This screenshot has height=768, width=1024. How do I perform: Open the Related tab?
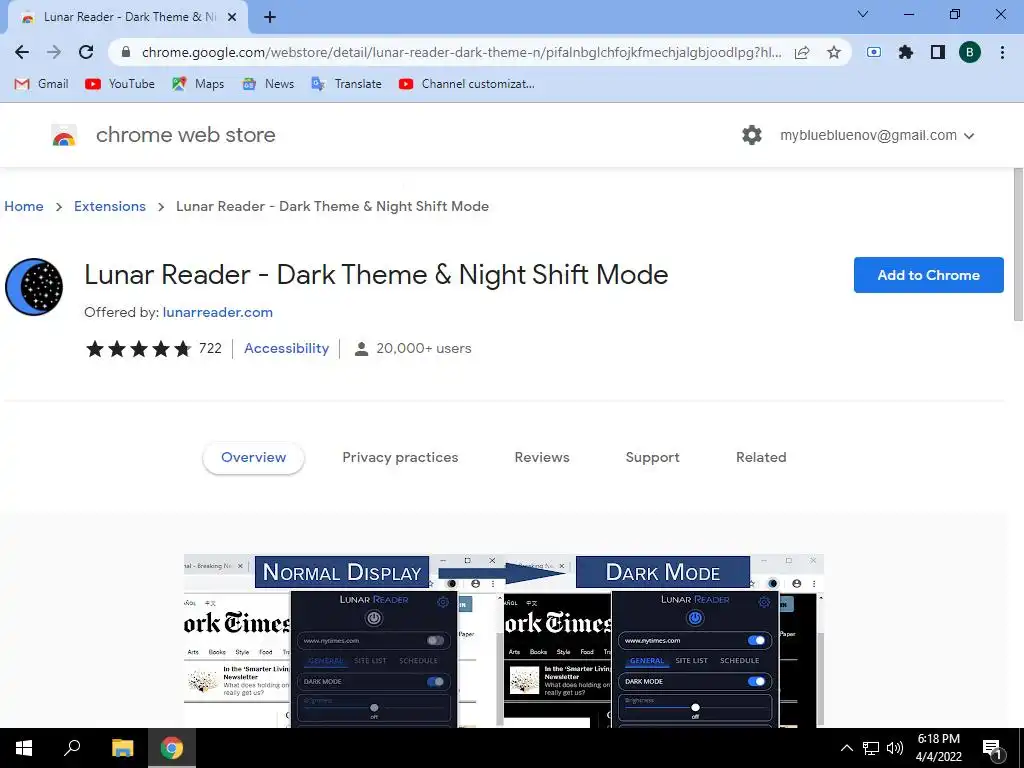point(761,457)
